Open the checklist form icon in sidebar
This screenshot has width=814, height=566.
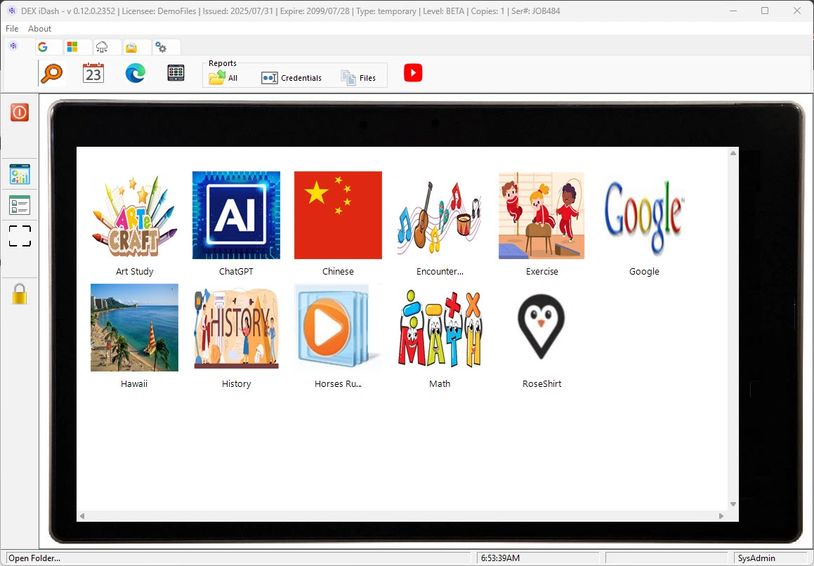pyautogui.click(x=19, y=205)
